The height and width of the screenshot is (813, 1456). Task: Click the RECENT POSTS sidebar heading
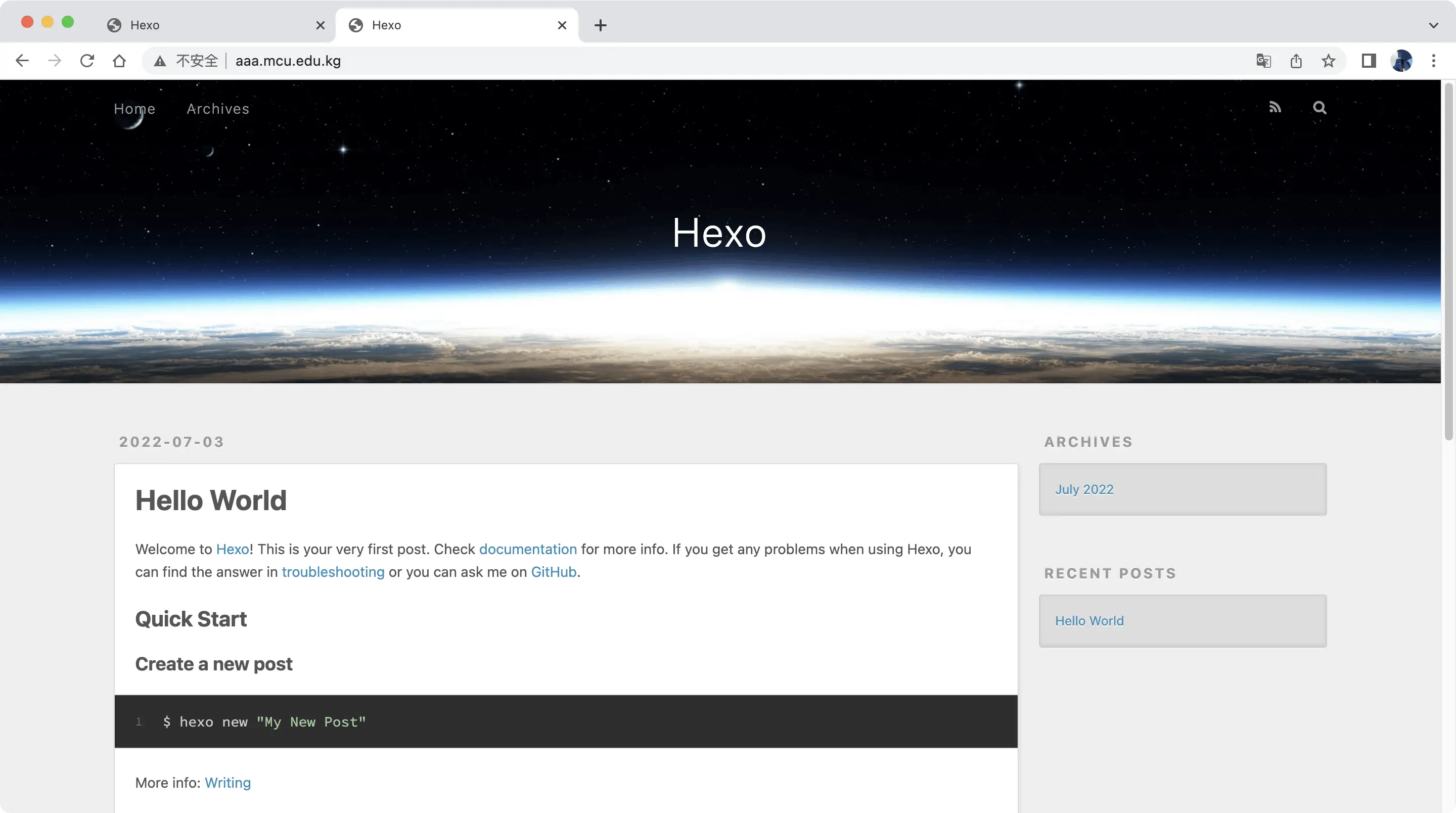tap(1110, 573)
